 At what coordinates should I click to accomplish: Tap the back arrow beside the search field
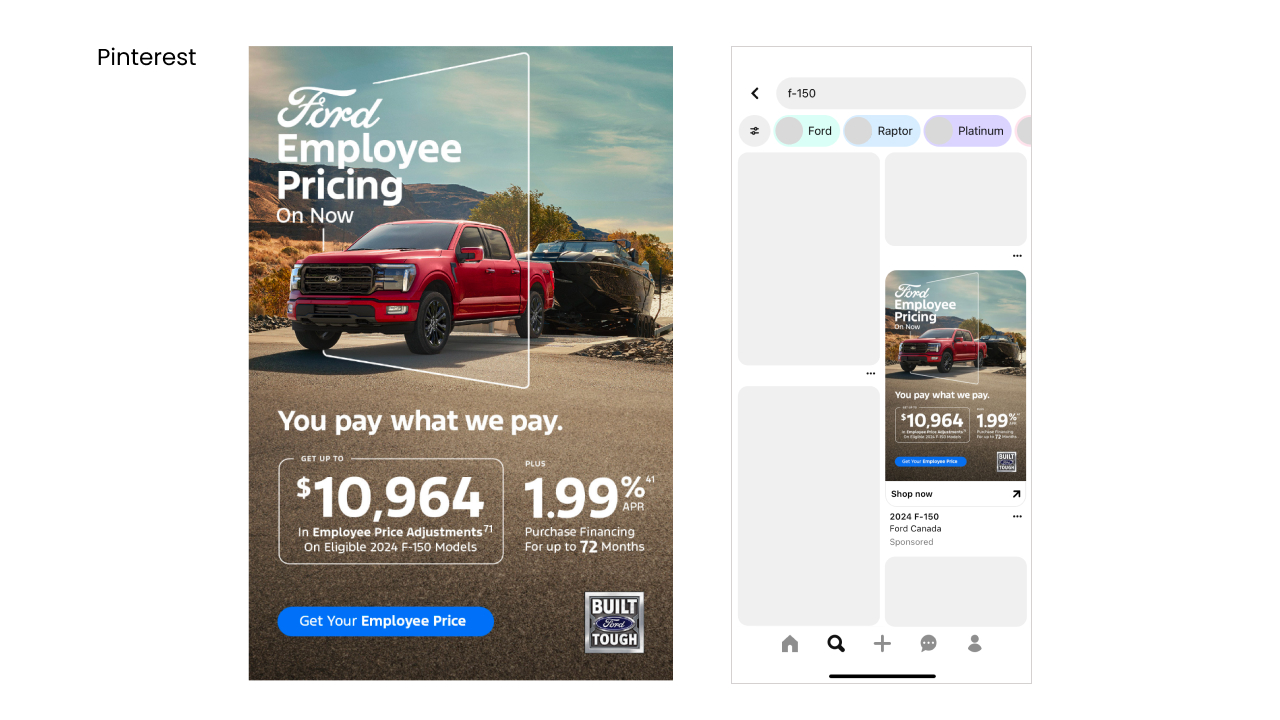point(755,93)
